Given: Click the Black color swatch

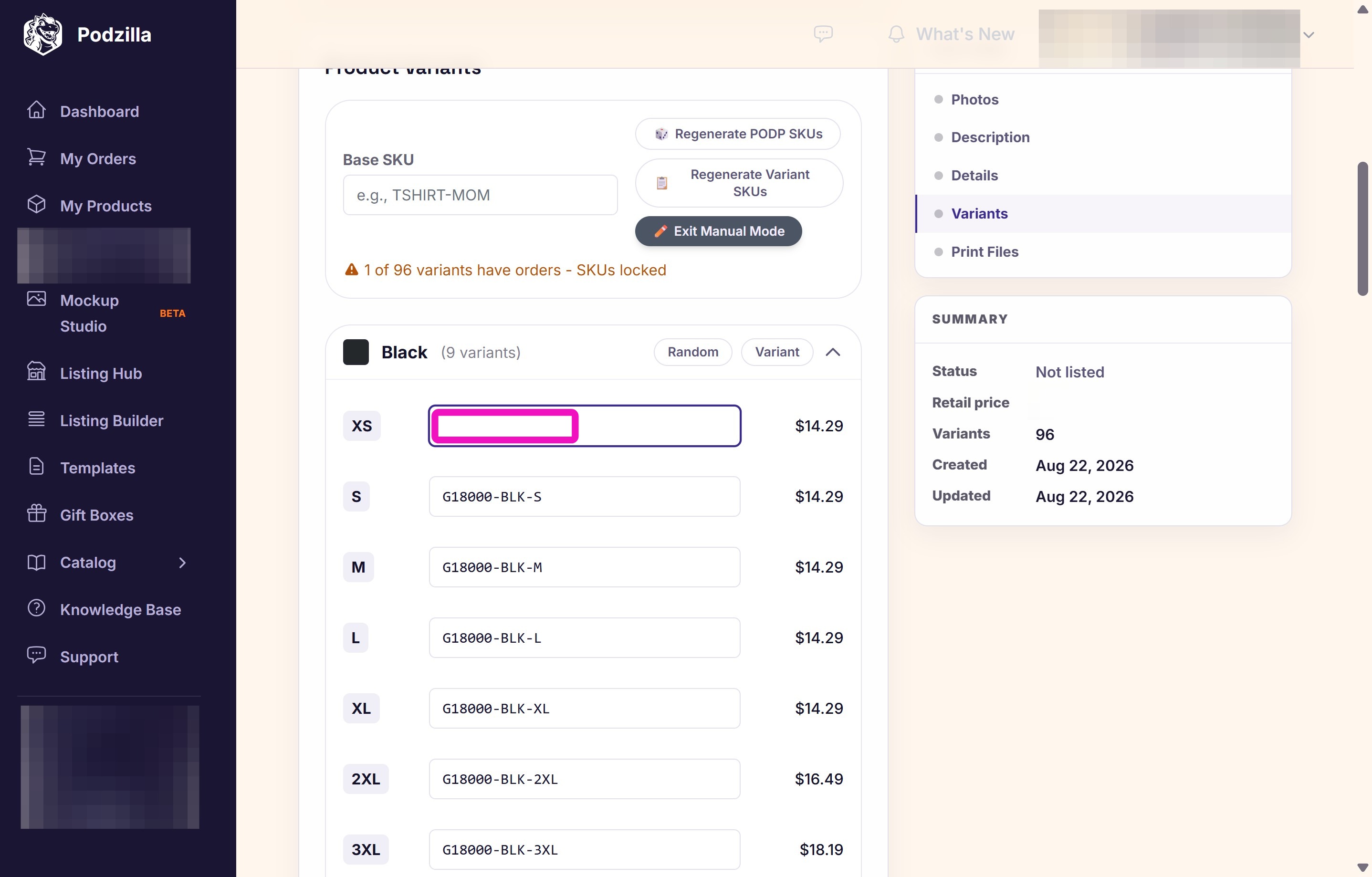Looking at the screenshot, I should (x=356, y=352).
